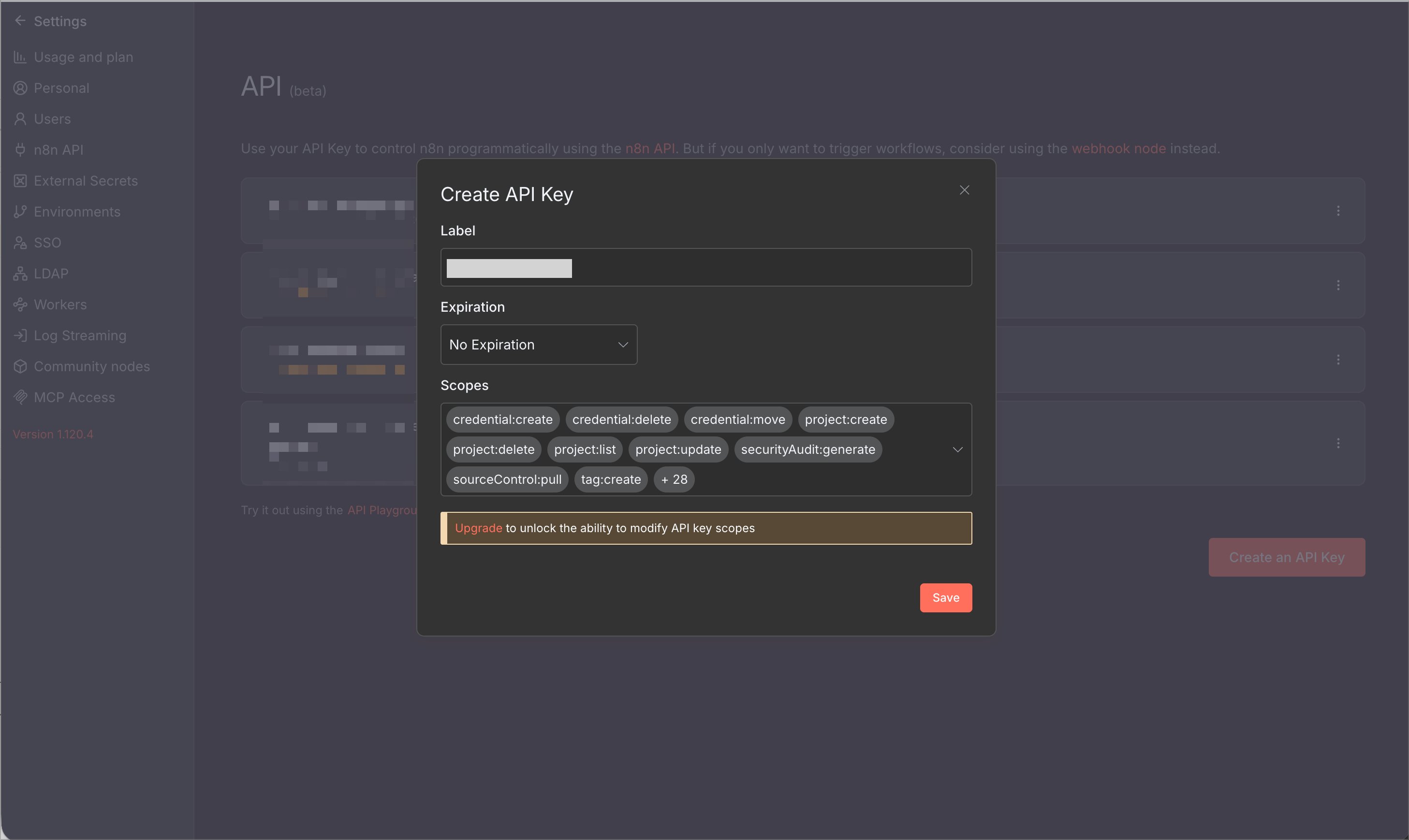Click the LDAP network icon
Viewport: 1409px width, 840px height.
pos(20,274)
